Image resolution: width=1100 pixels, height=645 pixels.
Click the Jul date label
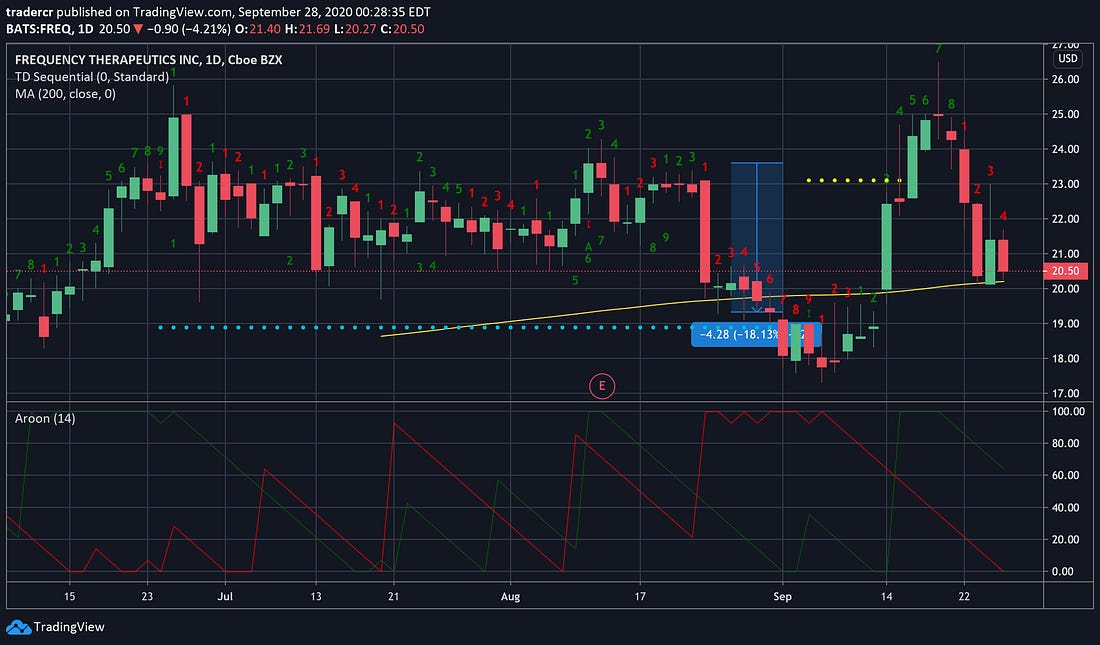(224, 597)
